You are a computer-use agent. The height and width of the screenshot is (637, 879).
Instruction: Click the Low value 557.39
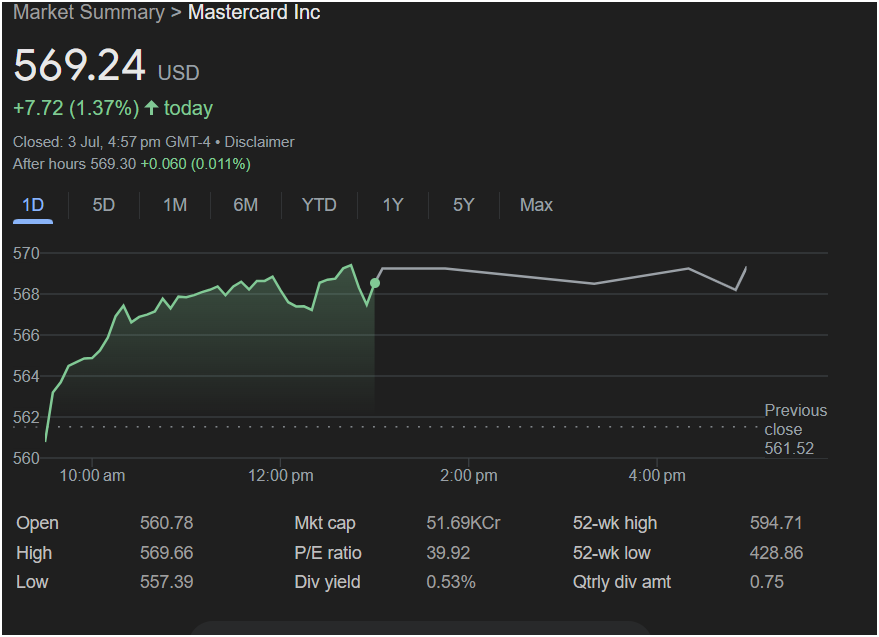coord(166,582)
